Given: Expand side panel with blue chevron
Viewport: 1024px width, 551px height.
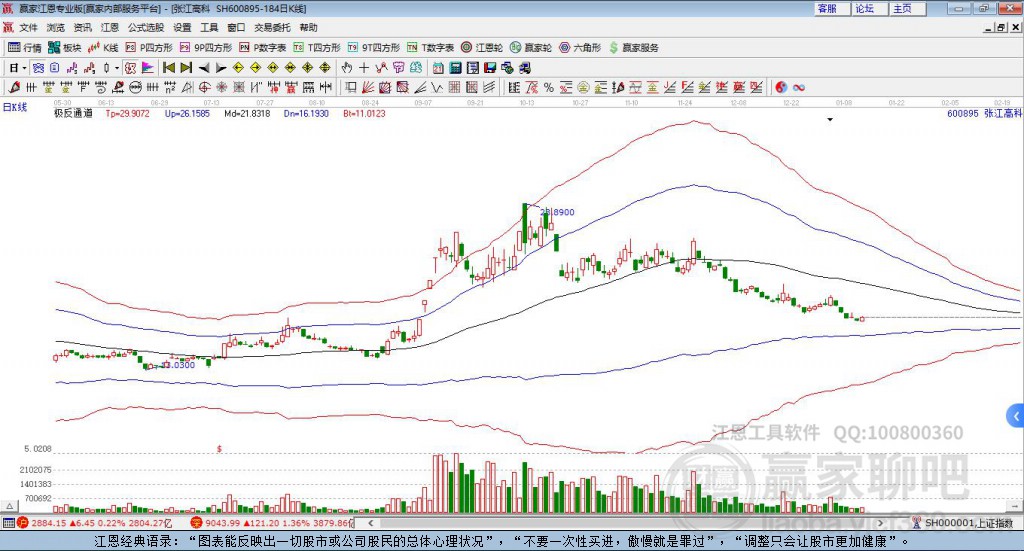Looking at the screenshot, I should pos(1016,416).
